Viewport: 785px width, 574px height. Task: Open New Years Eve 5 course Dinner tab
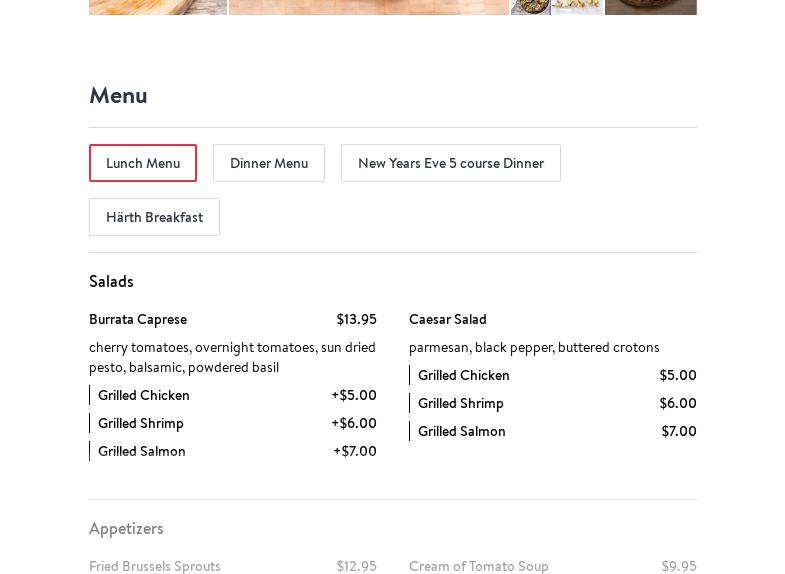coord(451,163)
